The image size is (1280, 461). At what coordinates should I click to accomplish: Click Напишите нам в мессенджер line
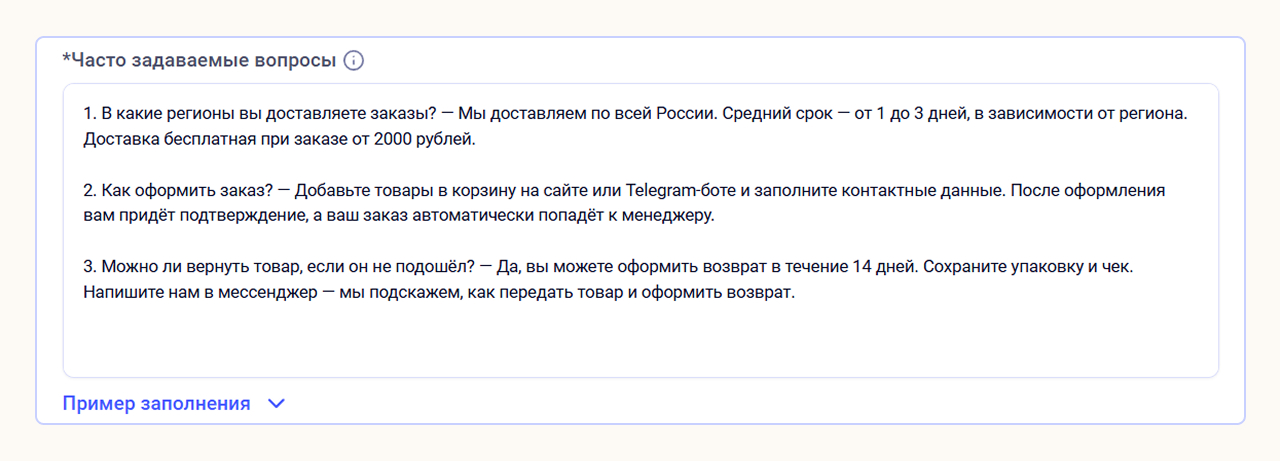pos(190,292)
